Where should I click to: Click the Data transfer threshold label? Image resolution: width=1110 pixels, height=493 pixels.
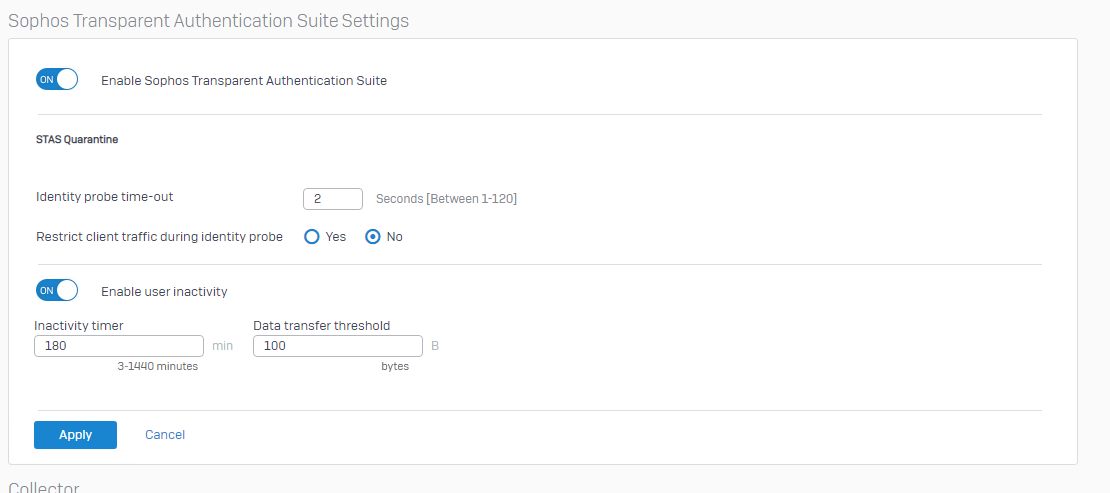(321, 325)
